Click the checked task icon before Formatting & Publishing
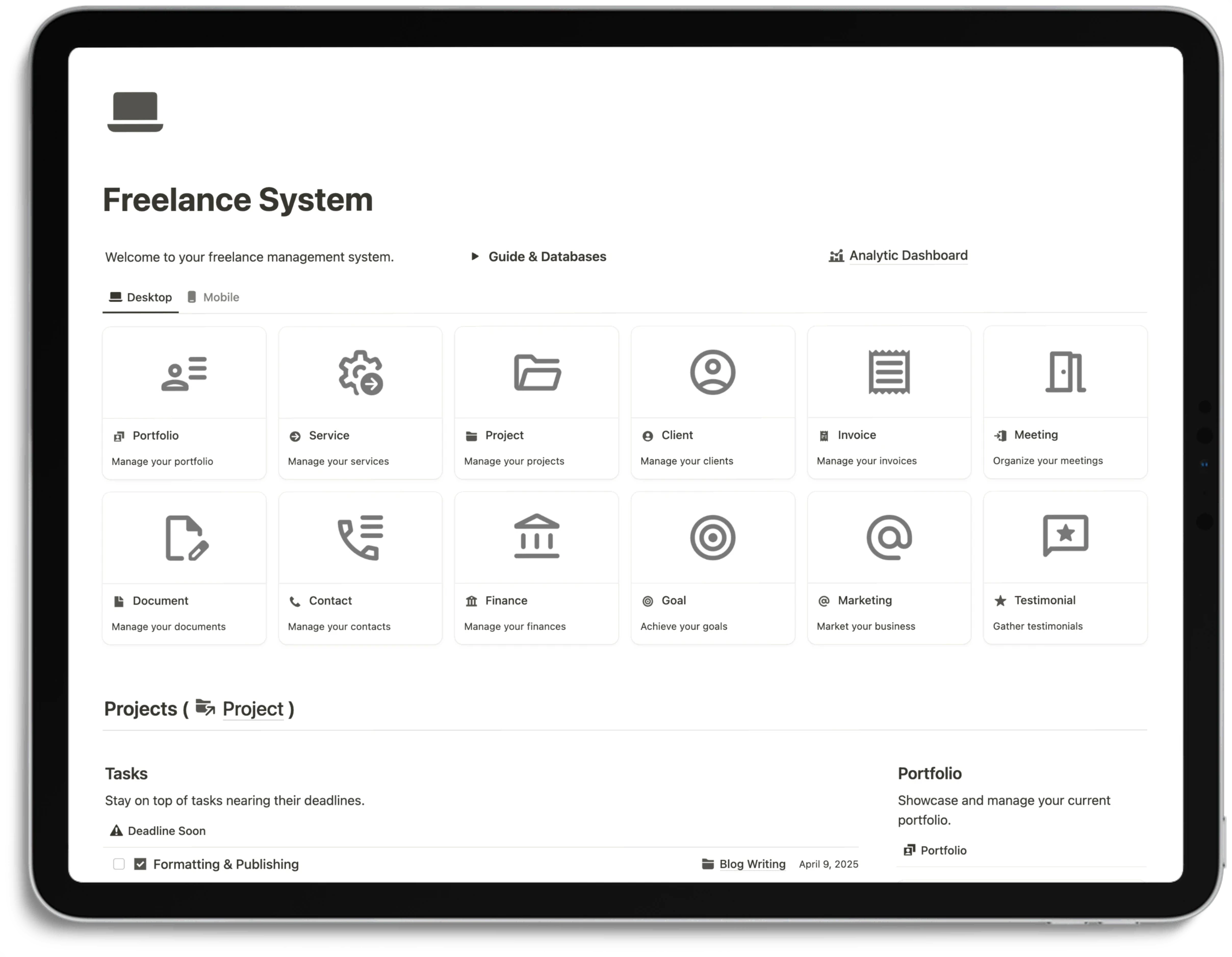Image resolution: width=1232 pixels, height=957 pixels. click(x=140, y=864)
